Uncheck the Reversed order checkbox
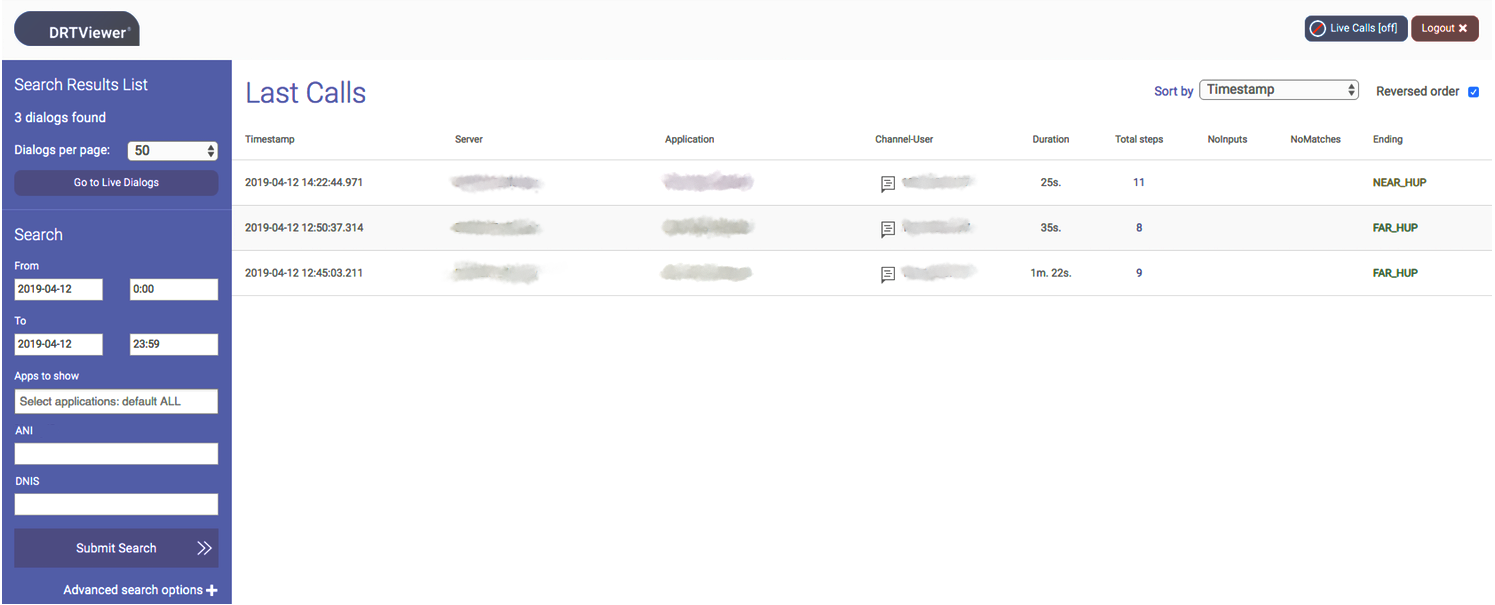Screen dimensions: 1495x605 (1473, 91)
